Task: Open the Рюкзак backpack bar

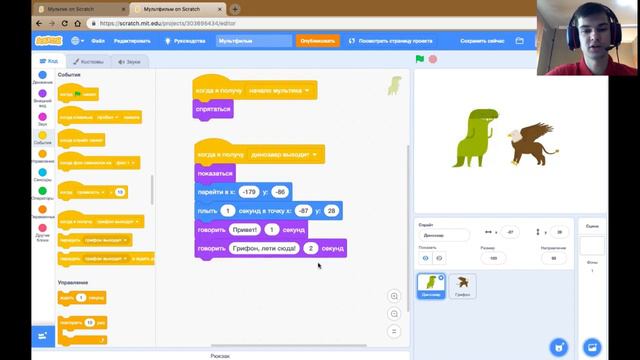Action: 220,356
